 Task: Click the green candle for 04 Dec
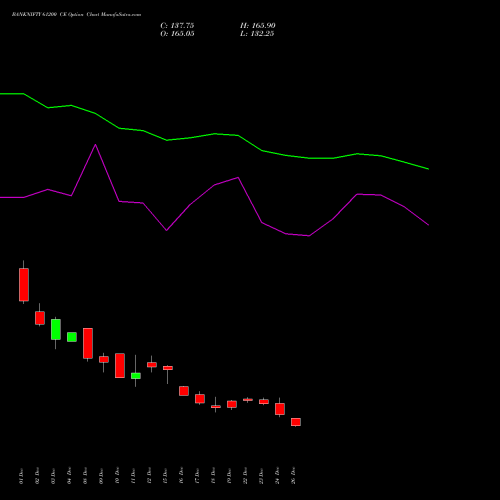point(72,337)
